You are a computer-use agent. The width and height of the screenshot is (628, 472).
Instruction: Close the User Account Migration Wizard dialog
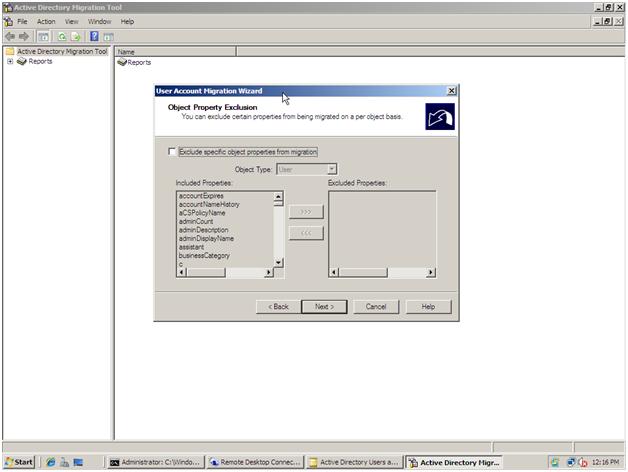tap(451, 91)
